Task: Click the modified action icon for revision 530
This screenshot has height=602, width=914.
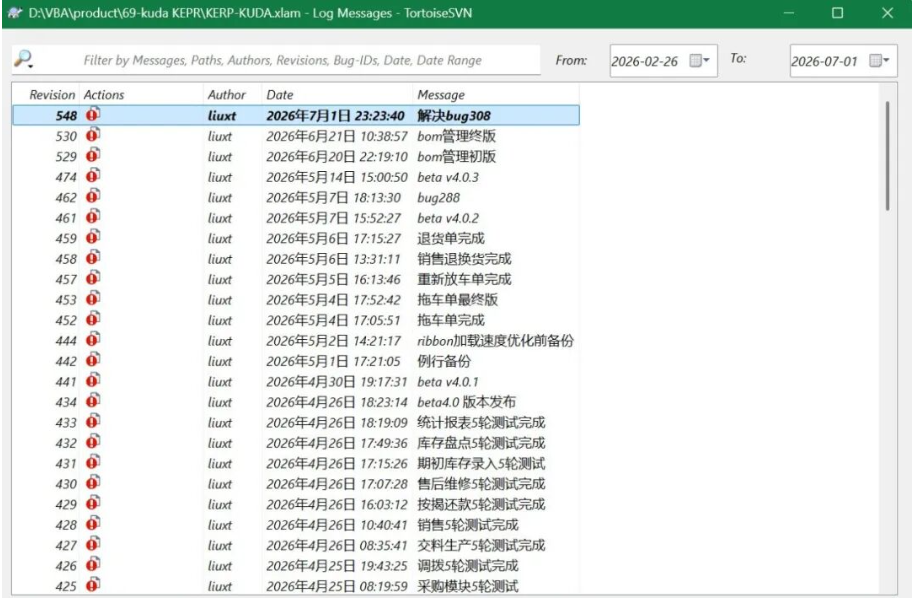Action: pyautogui.click(x=93, y=135)
